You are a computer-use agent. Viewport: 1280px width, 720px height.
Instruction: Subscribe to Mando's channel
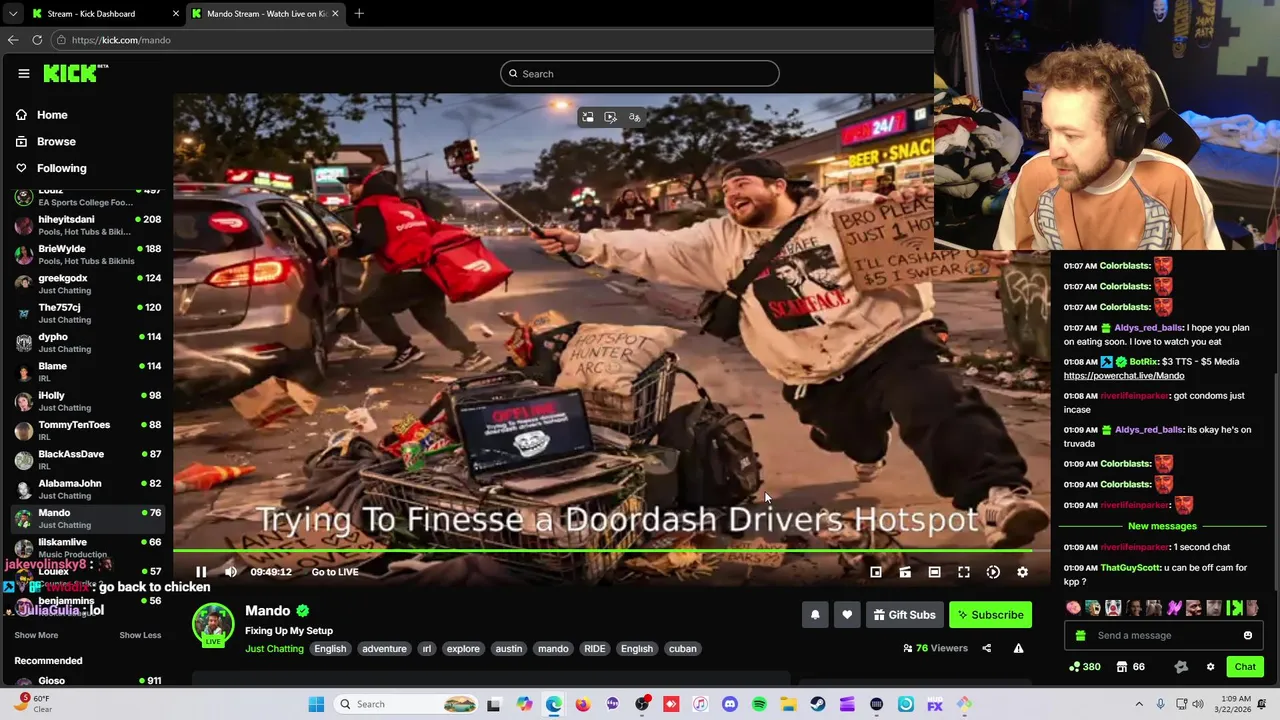(990, 615)
